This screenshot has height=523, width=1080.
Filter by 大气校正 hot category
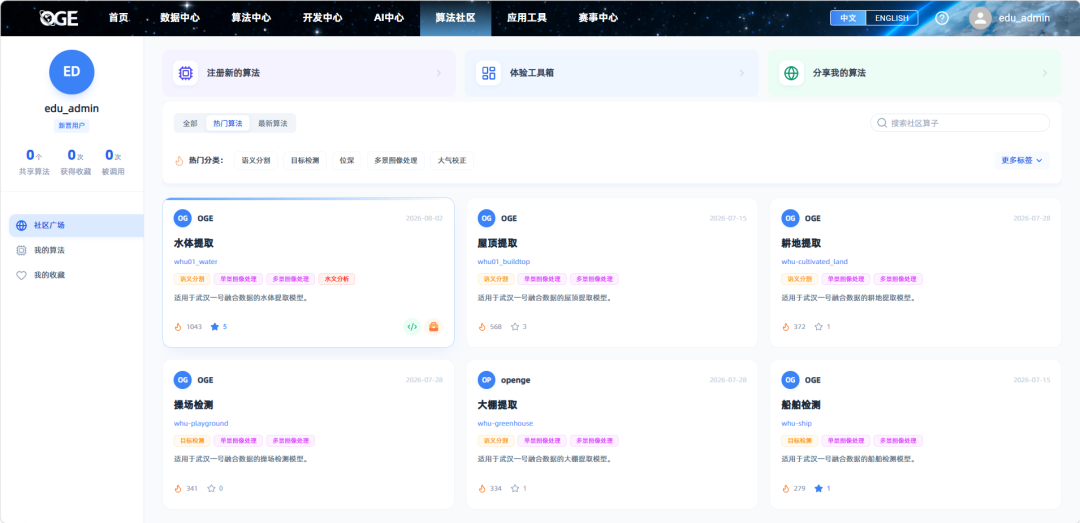(x=452, y=161)
